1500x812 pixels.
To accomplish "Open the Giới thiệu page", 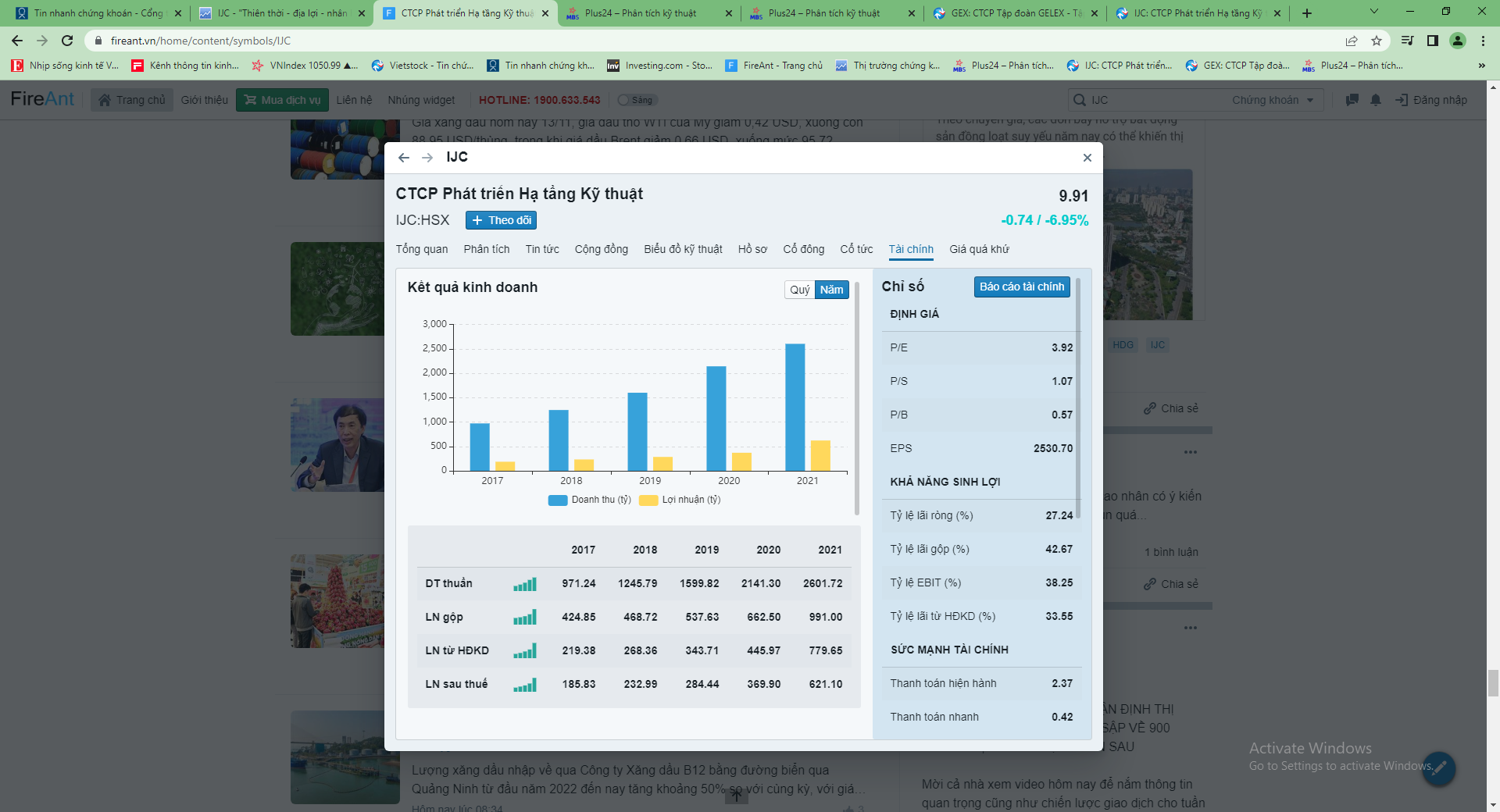I will point(205,100).
